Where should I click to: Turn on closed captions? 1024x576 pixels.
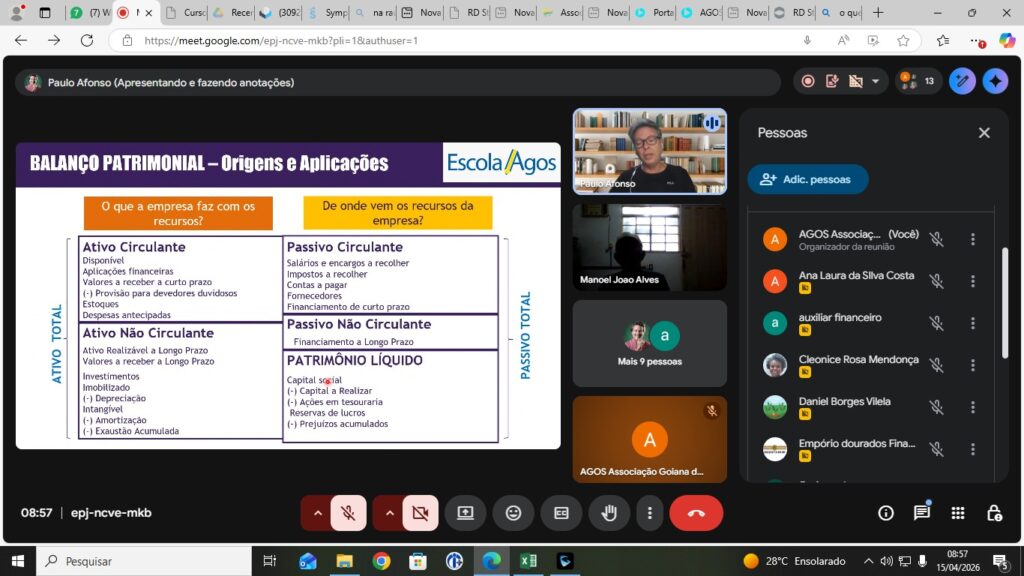(561, 513)
